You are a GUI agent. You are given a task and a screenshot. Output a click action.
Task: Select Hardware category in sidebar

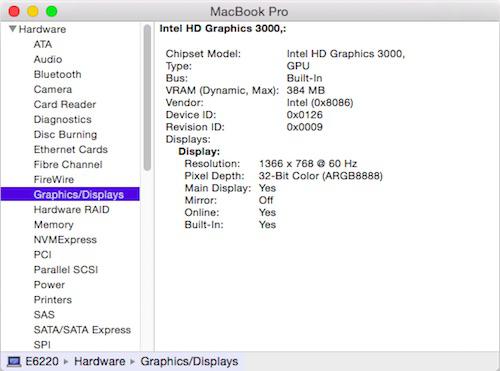pos(42,29)
